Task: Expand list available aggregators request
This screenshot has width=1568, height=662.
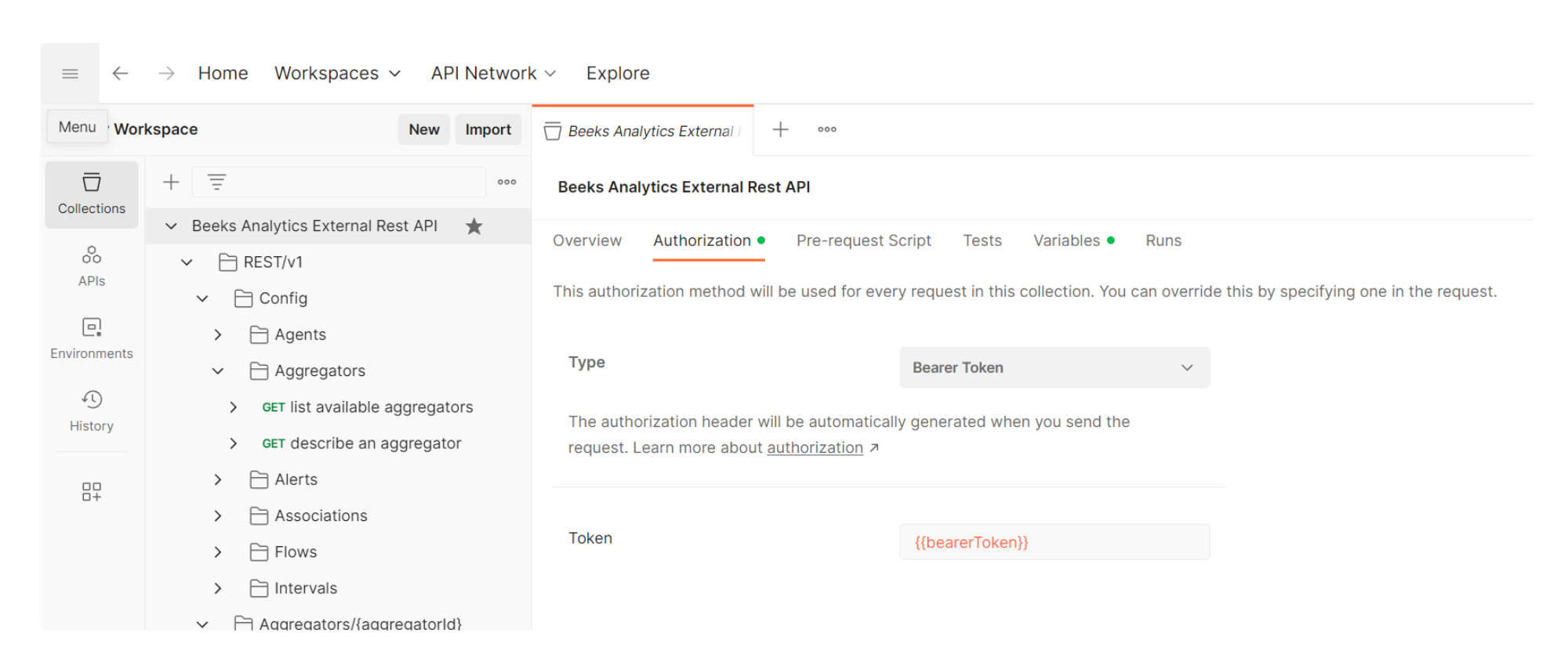Action: coord(233,407)
